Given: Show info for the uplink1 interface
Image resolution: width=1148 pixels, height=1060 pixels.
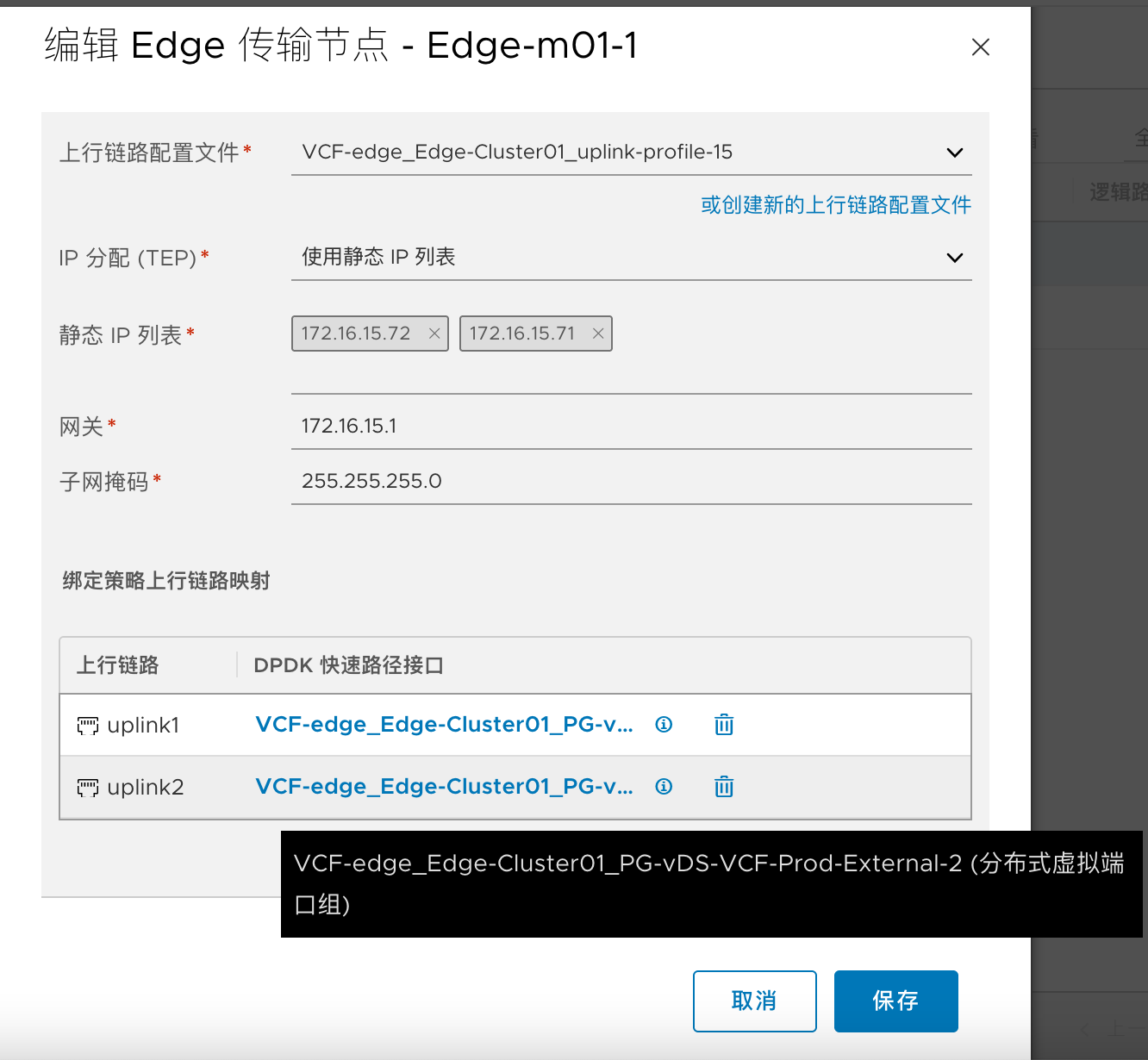Looking at the screenshot, I should tap(664, 725).
